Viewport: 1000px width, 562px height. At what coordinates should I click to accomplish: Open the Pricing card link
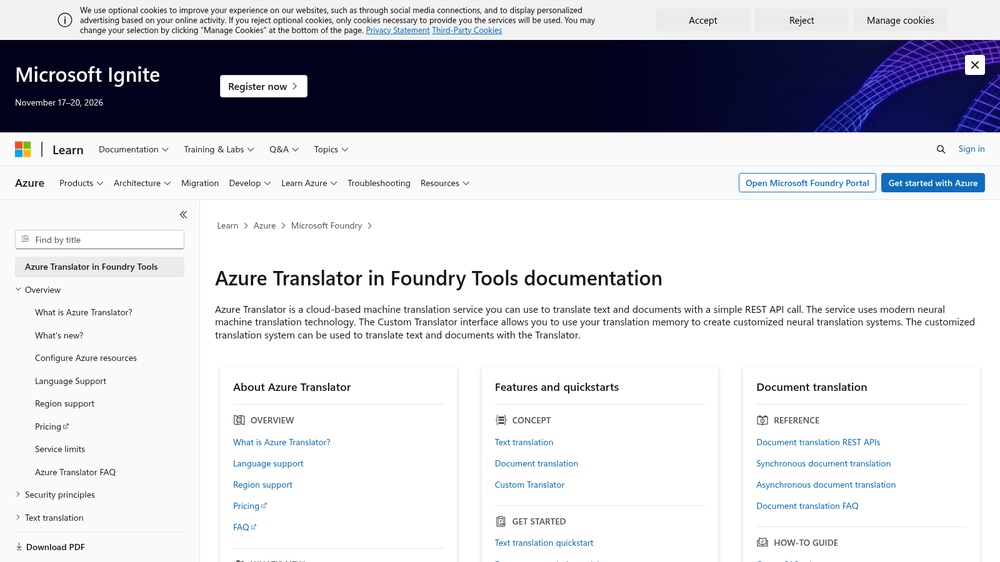pos(250,506)
